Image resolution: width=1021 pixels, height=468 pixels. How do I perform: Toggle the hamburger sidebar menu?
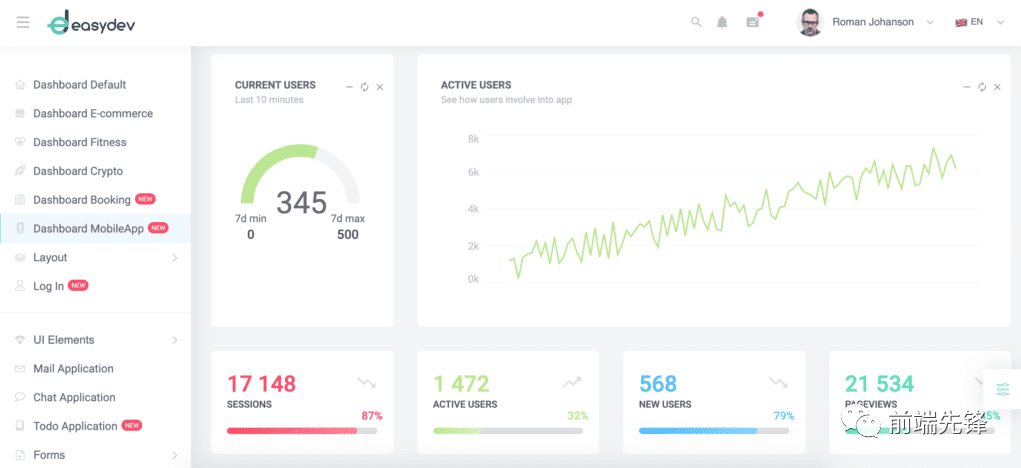23,22
